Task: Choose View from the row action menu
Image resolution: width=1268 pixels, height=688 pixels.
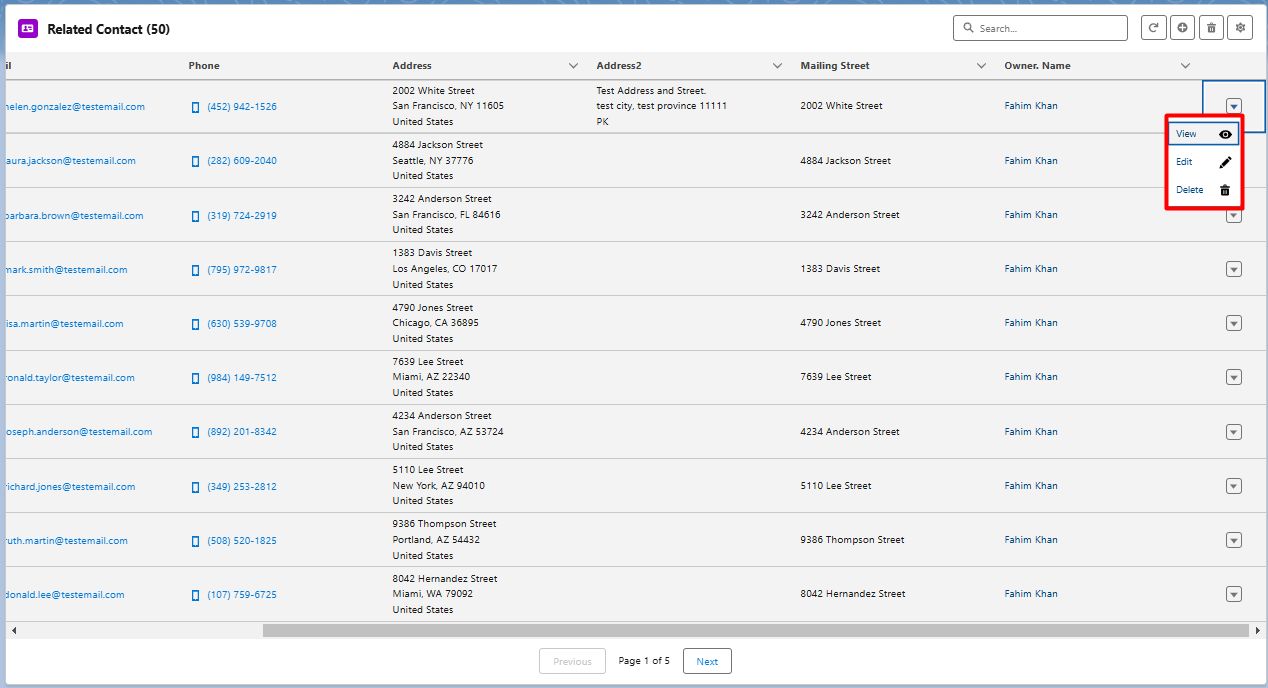Action: tap(1204, 134)
